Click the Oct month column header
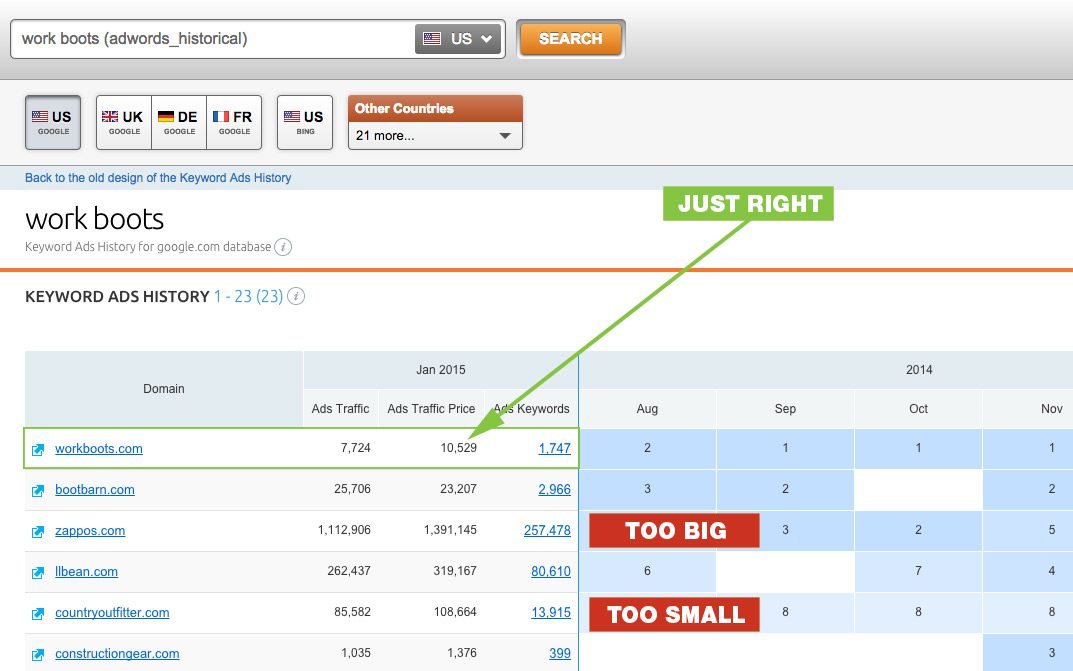1073x671 pixels. click(x=918, y=409)
